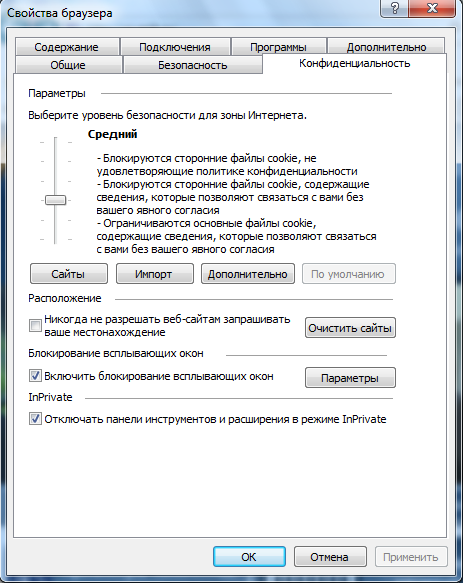Click the InPrivate section label
Image resolution: width=463 pixels, height=583 pixels.
(x=50, y=397)
